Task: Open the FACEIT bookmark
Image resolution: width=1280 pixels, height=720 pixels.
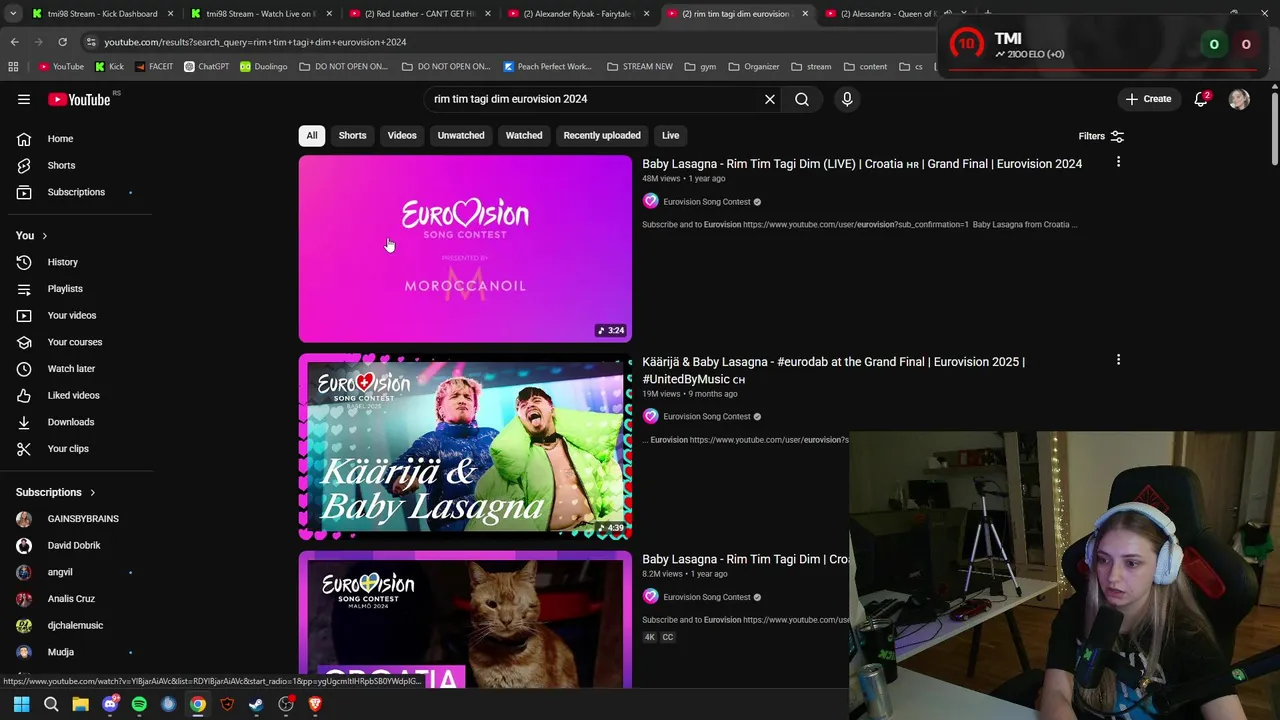Action: coord(153,67)
